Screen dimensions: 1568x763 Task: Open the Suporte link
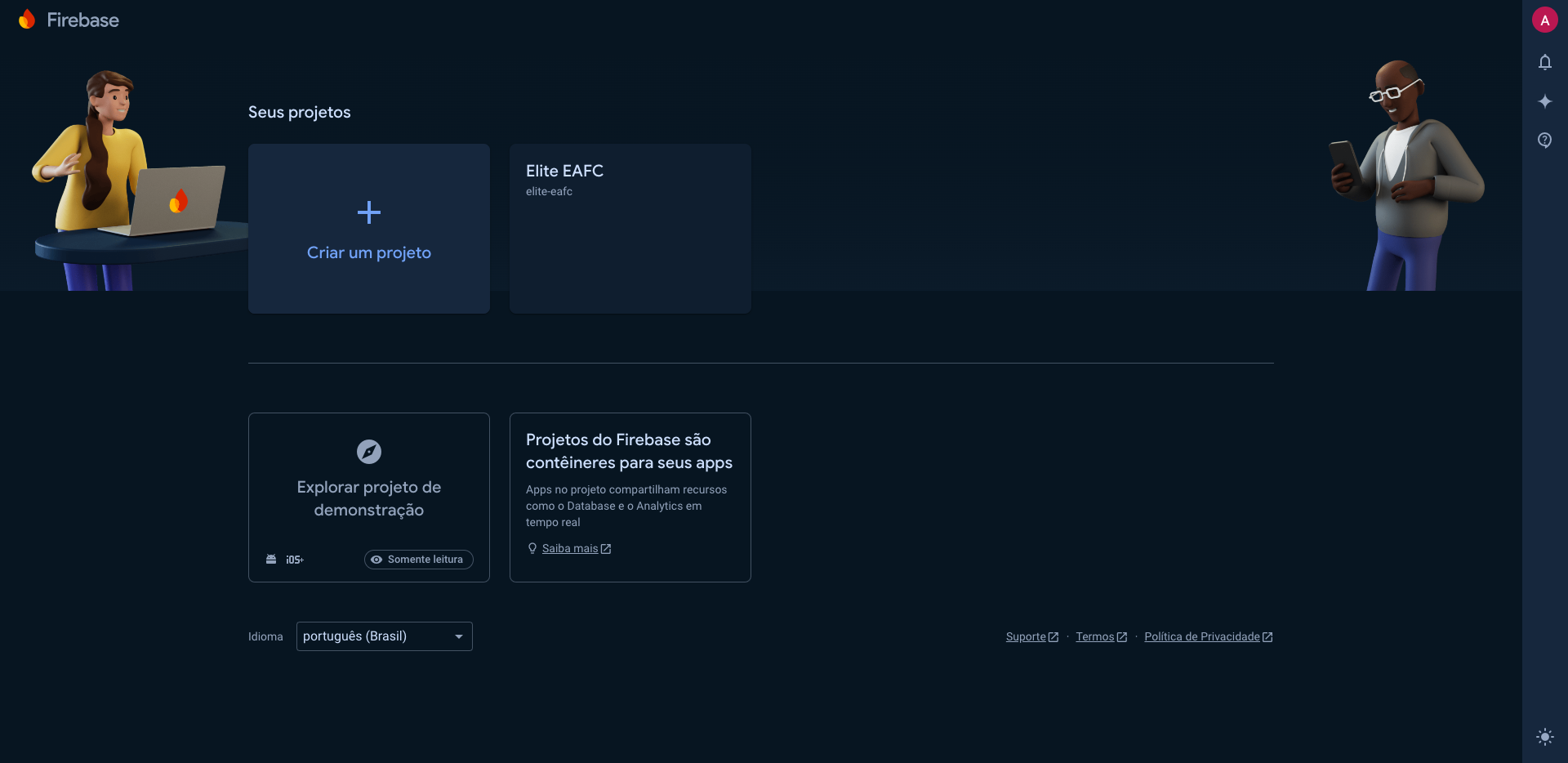point(1026,637)
